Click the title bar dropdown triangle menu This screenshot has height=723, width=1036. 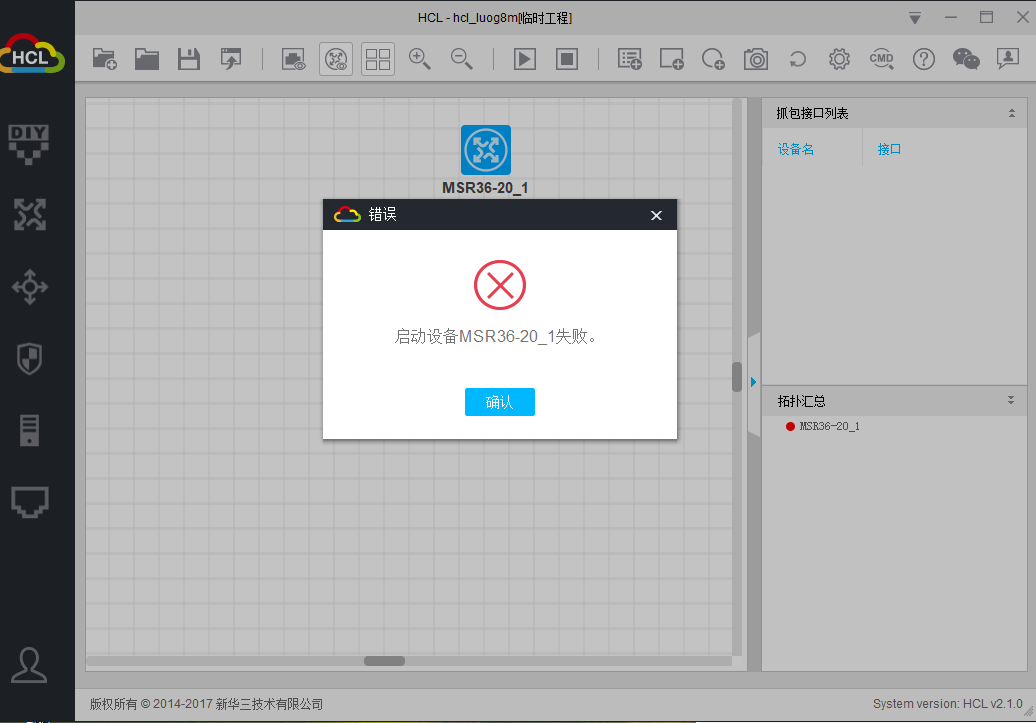coord(914,18)
